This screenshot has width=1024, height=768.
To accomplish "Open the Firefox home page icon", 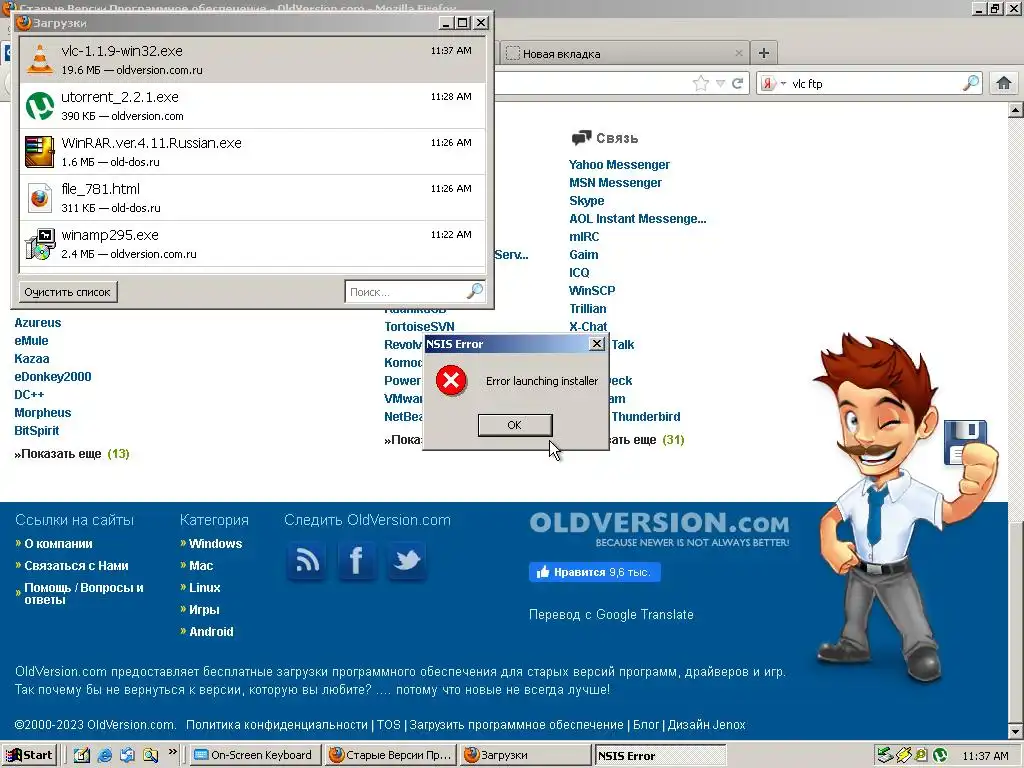I will pyautogui.click(x=1004, y=83).
